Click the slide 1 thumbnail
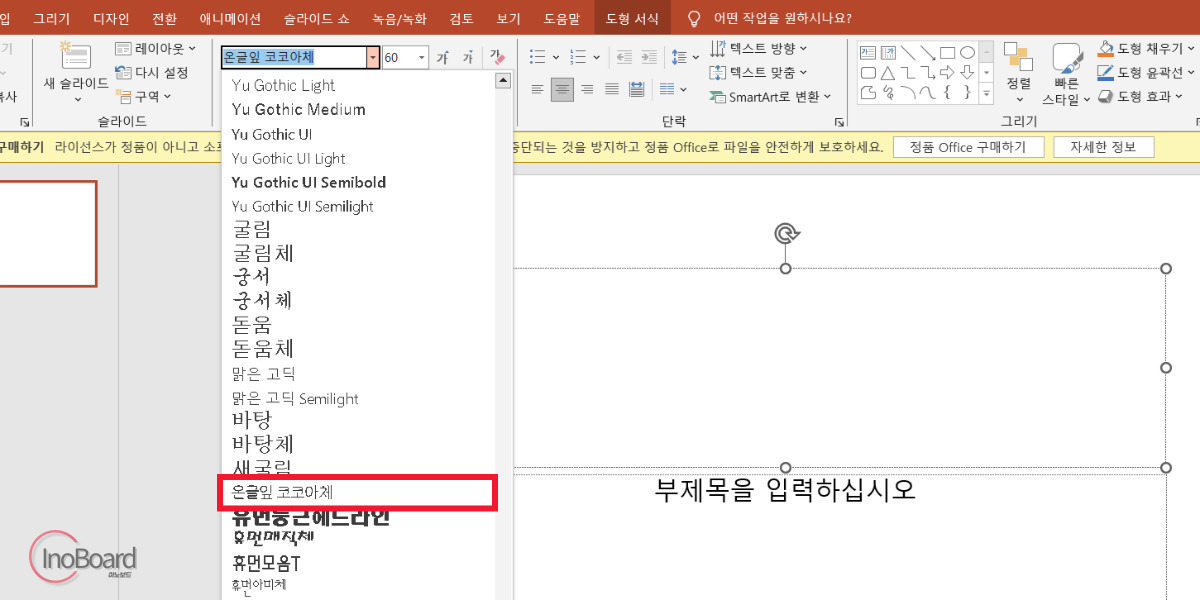 48,234
